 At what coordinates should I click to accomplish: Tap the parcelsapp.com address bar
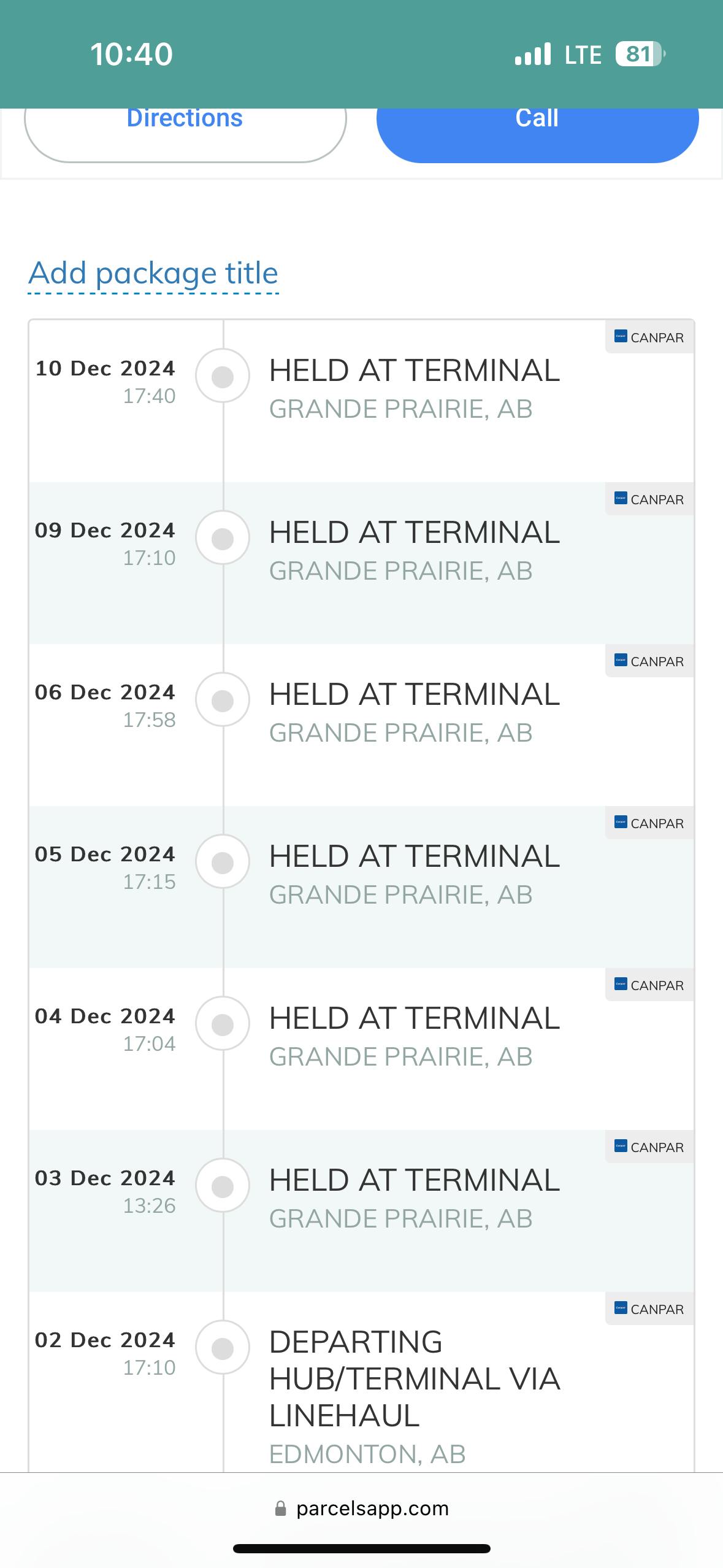coord(362,1508)
